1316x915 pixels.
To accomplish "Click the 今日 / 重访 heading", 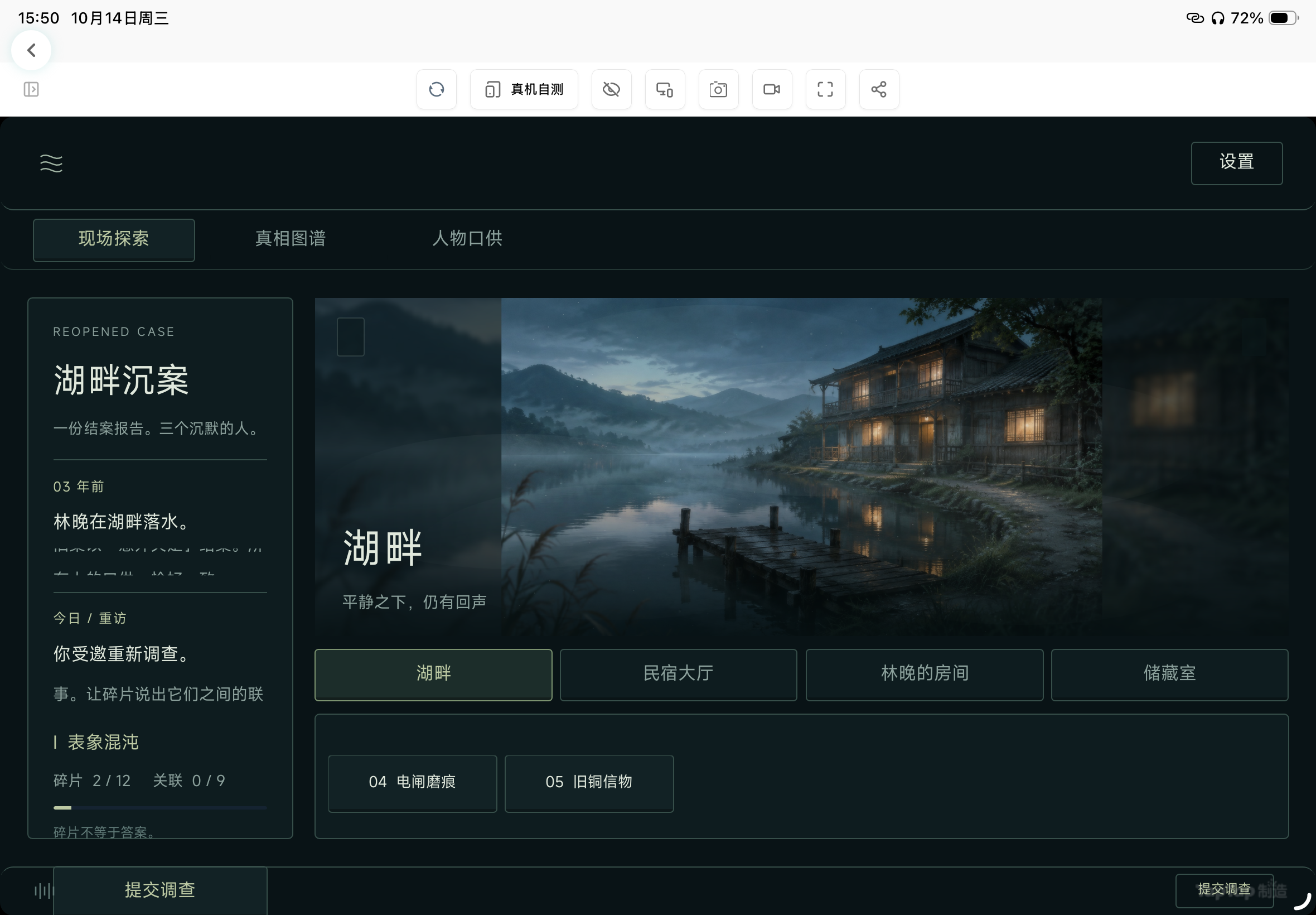I will [x=90, y=619].
